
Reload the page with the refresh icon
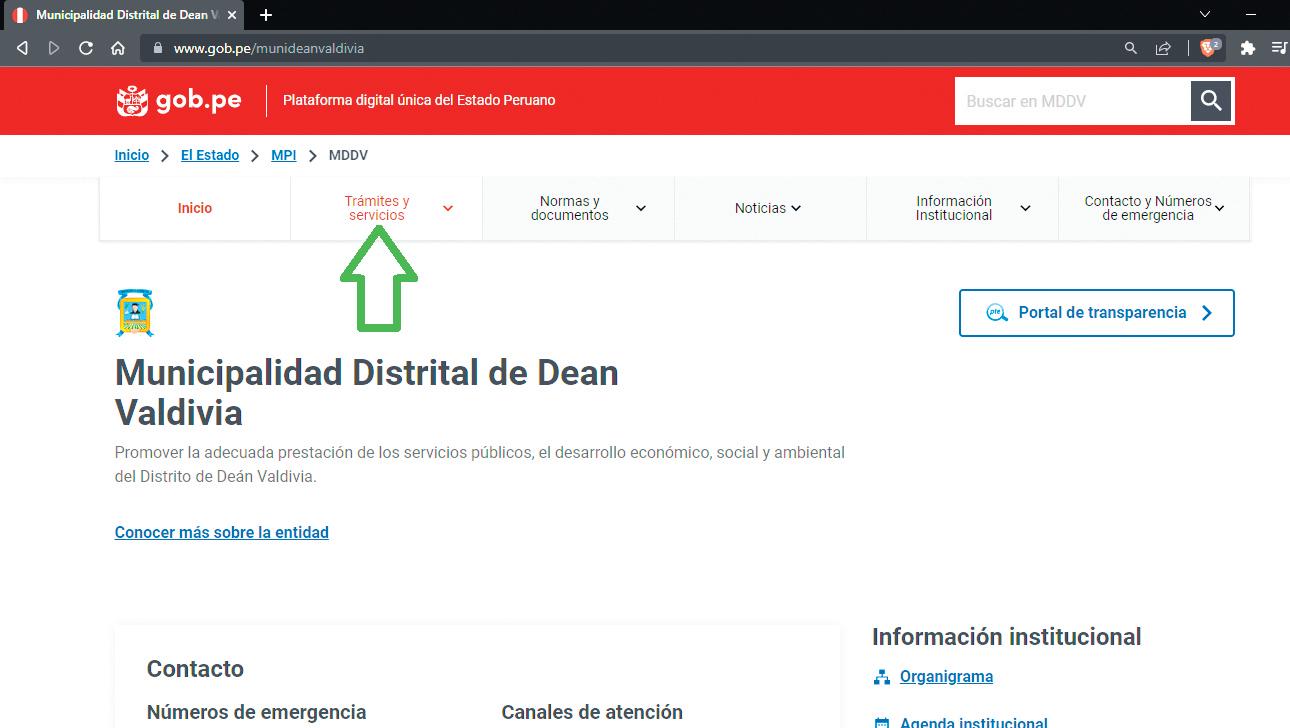86,48
